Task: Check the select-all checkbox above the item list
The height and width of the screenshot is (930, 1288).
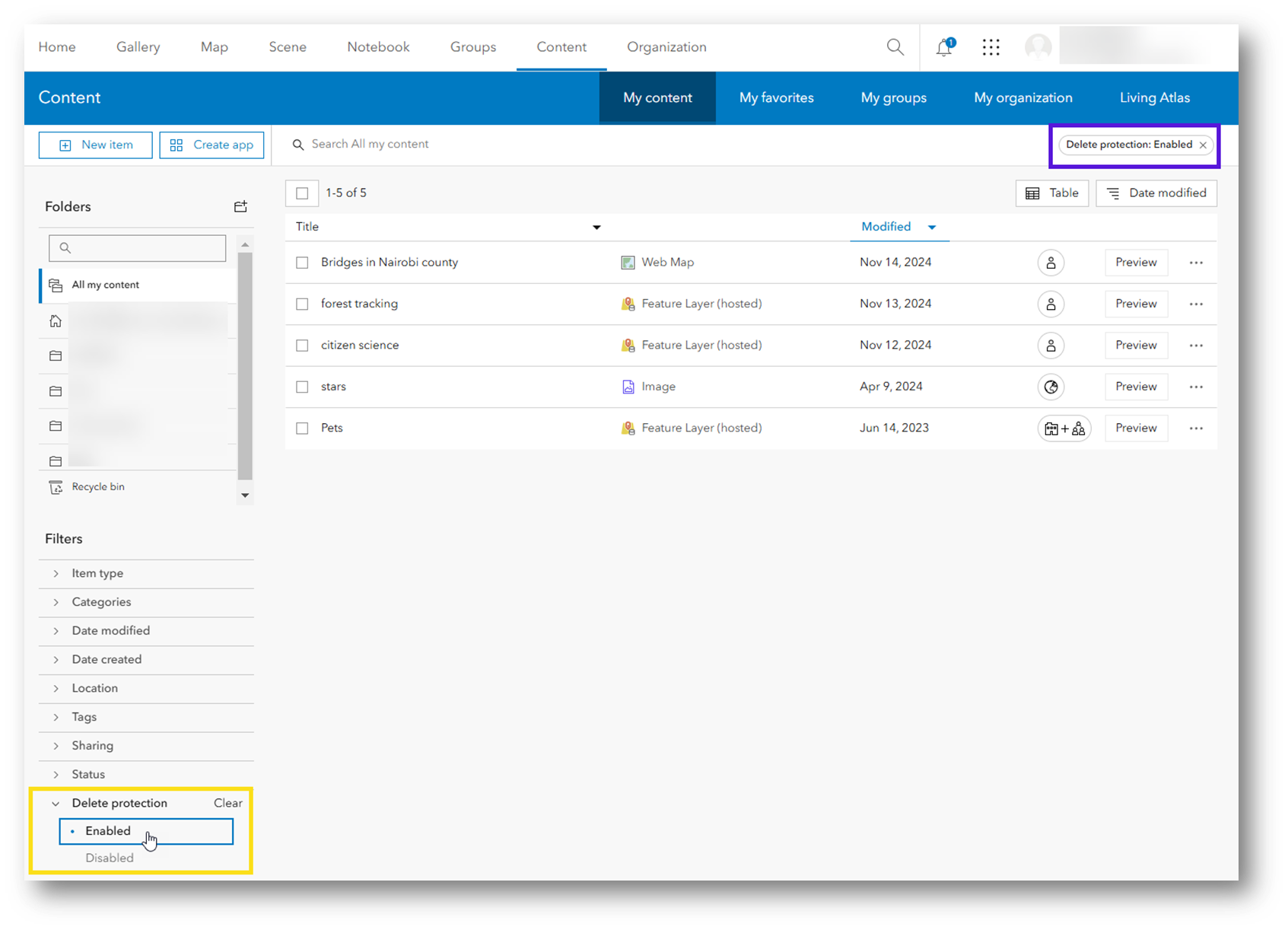Action: pos(302,193)
